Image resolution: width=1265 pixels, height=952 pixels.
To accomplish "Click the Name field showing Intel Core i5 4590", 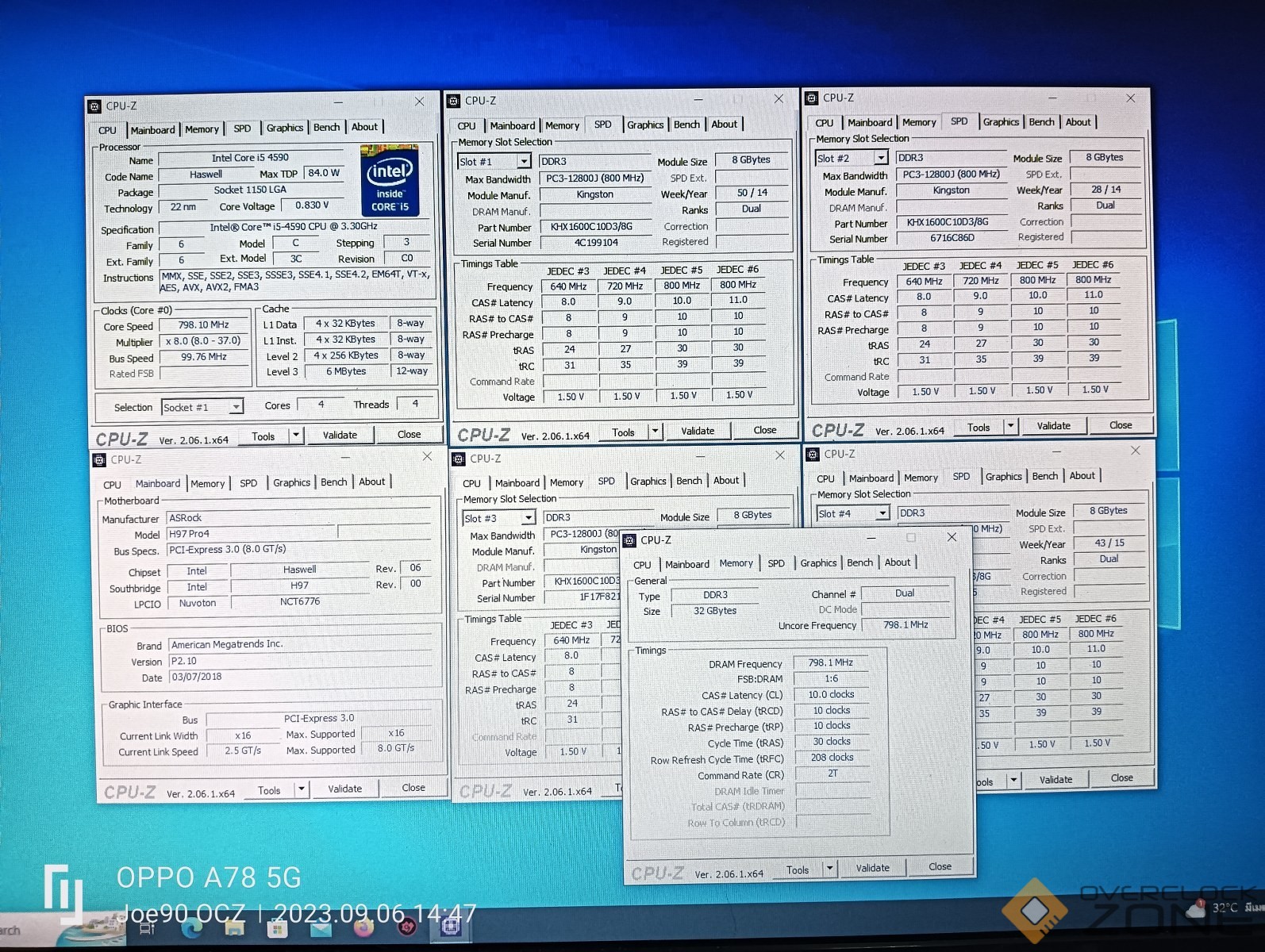I will [250, 158].
